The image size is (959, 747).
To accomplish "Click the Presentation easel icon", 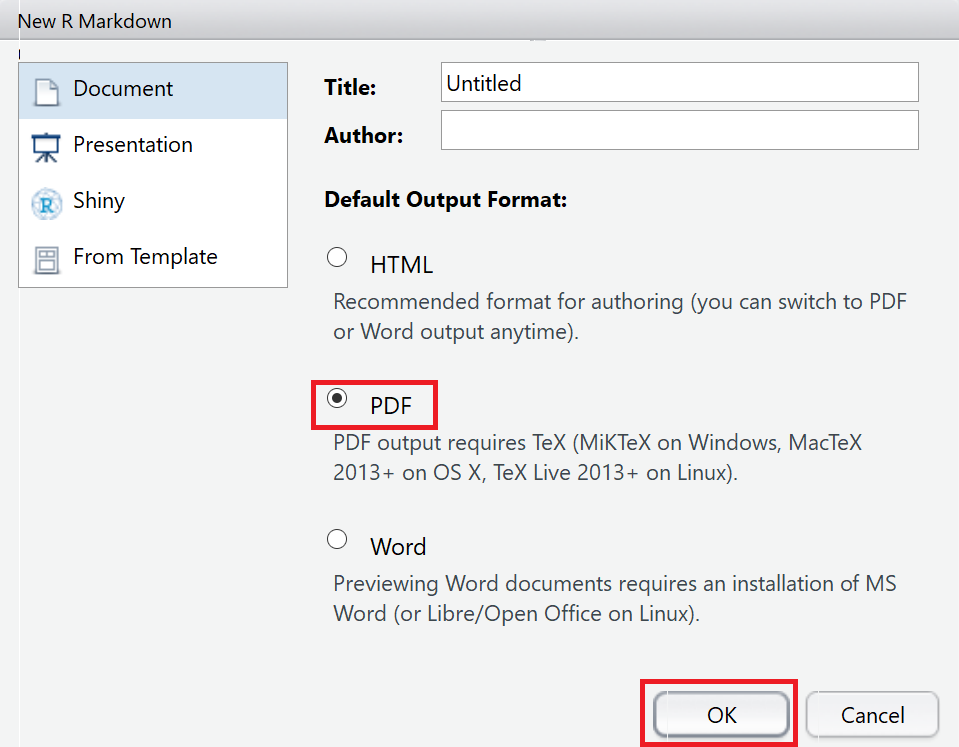I will pyautogui.click(x=46, y=147).
